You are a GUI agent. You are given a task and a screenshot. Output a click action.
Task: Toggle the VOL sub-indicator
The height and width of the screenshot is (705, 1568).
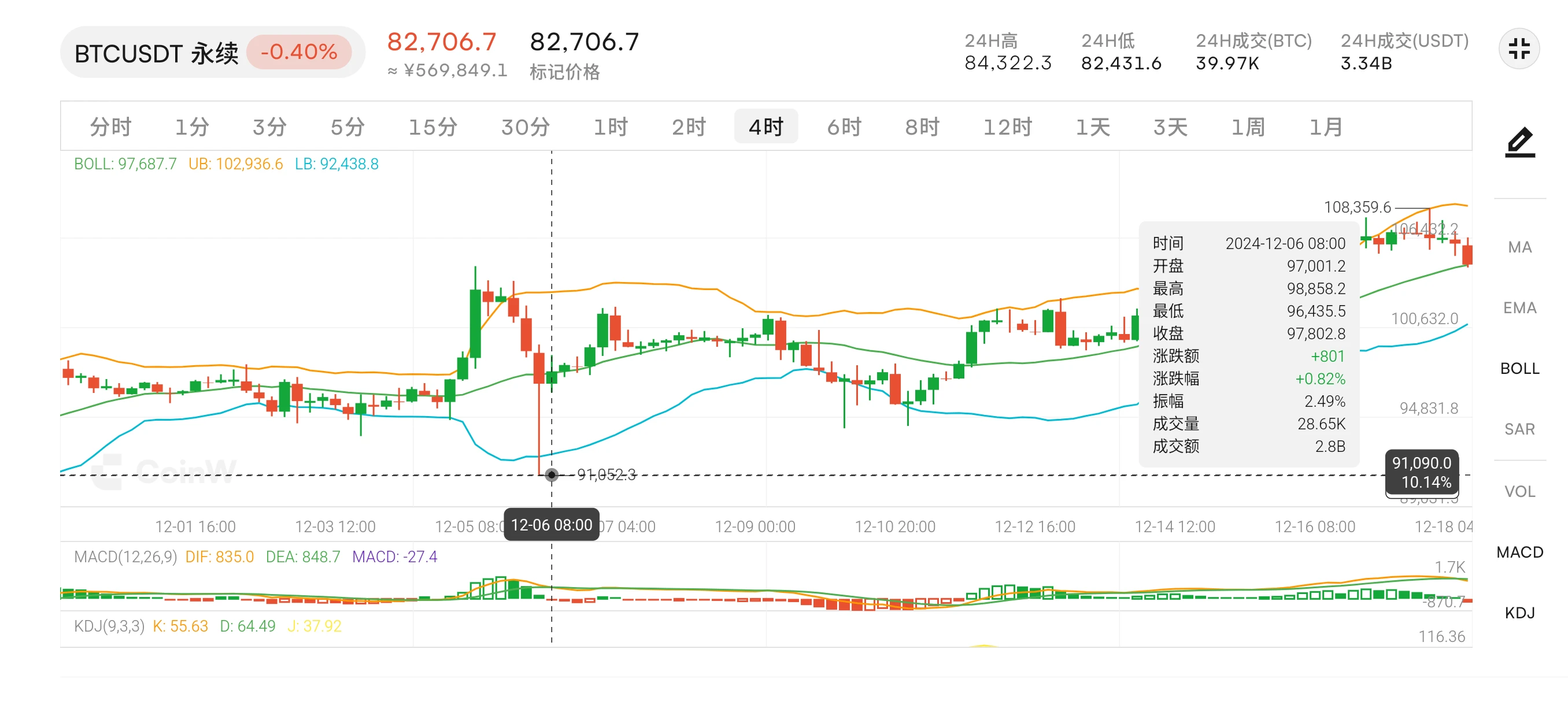click(x=1519, y=492)
